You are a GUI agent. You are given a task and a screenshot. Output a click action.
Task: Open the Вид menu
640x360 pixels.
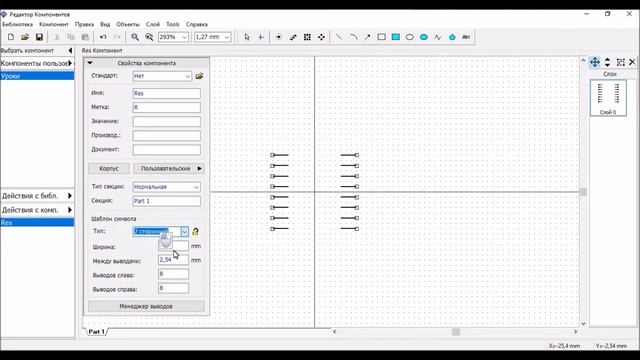tap(105, 24)
